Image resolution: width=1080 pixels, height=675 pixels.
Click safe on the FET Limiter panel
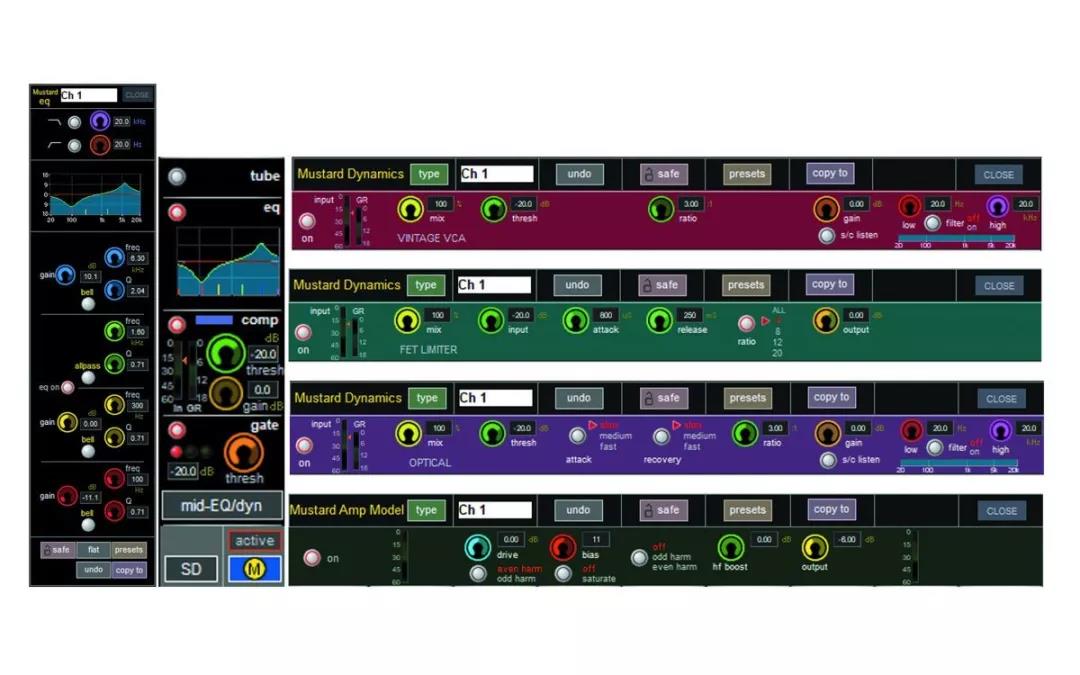662,285
